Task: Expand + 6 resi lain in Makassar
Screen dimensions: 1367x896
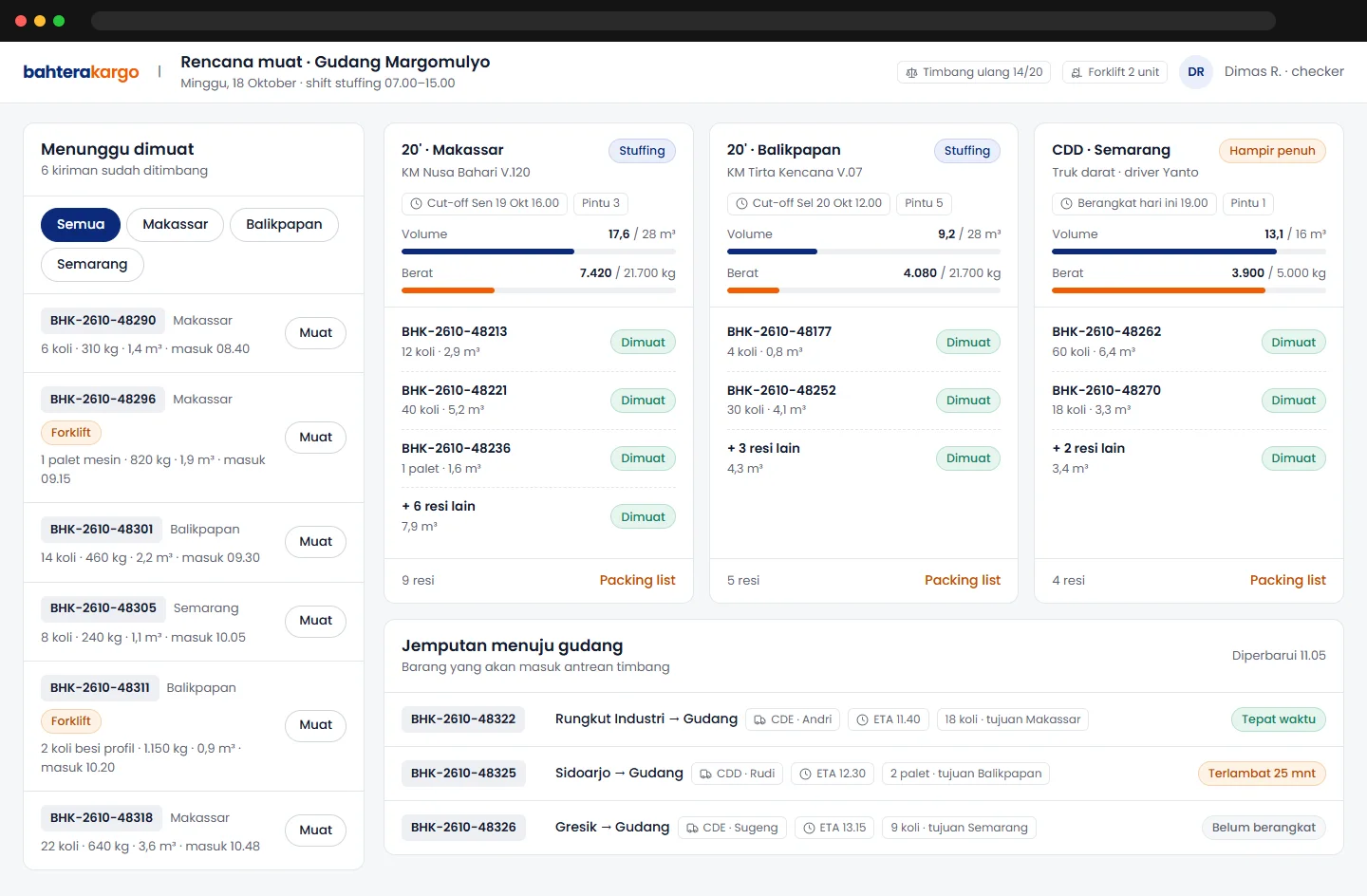Action: (x=439, y=507)
